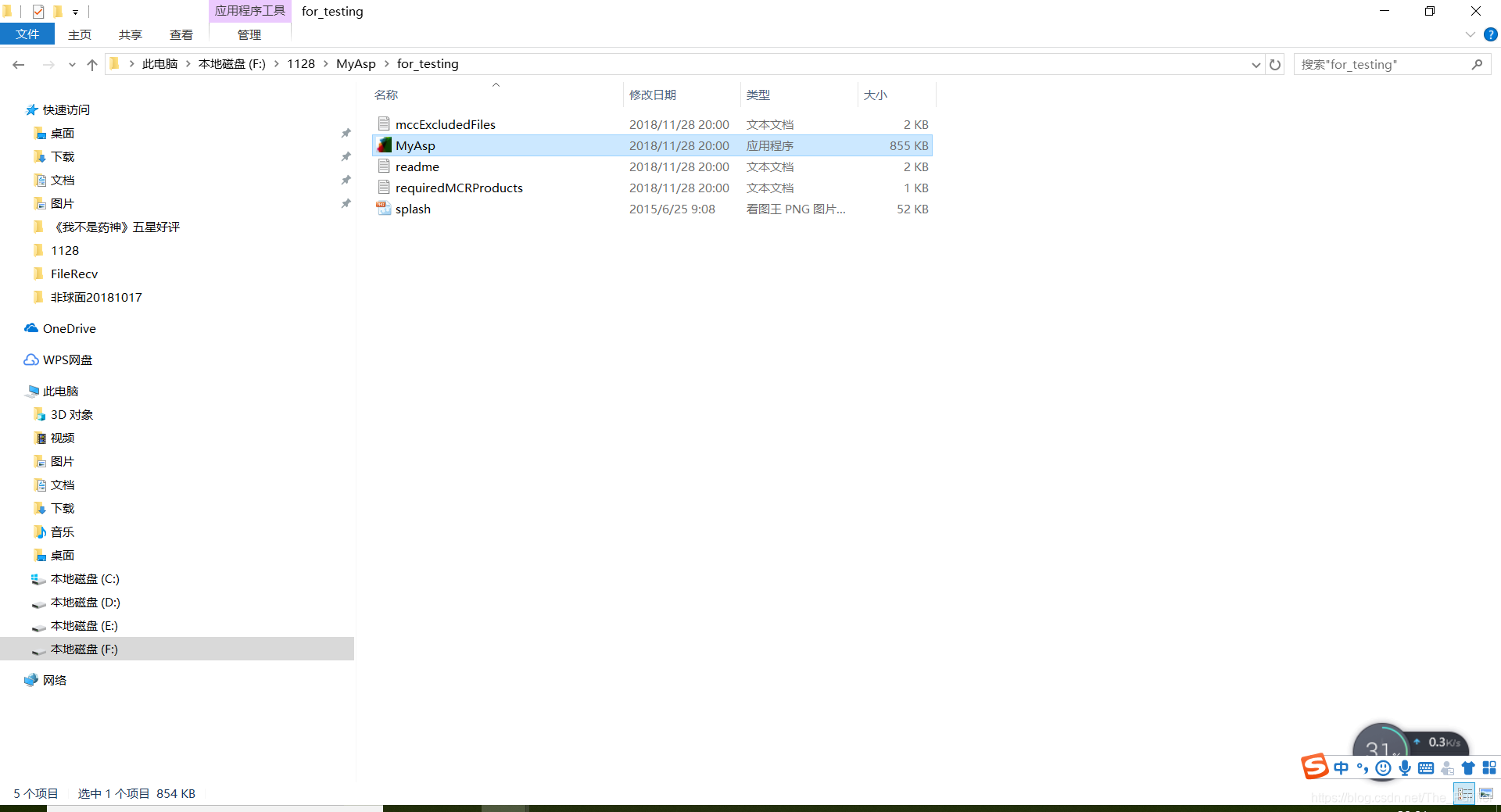Open the 文件 menu
Screen dimensions: 1501x812
pos(27,34)
